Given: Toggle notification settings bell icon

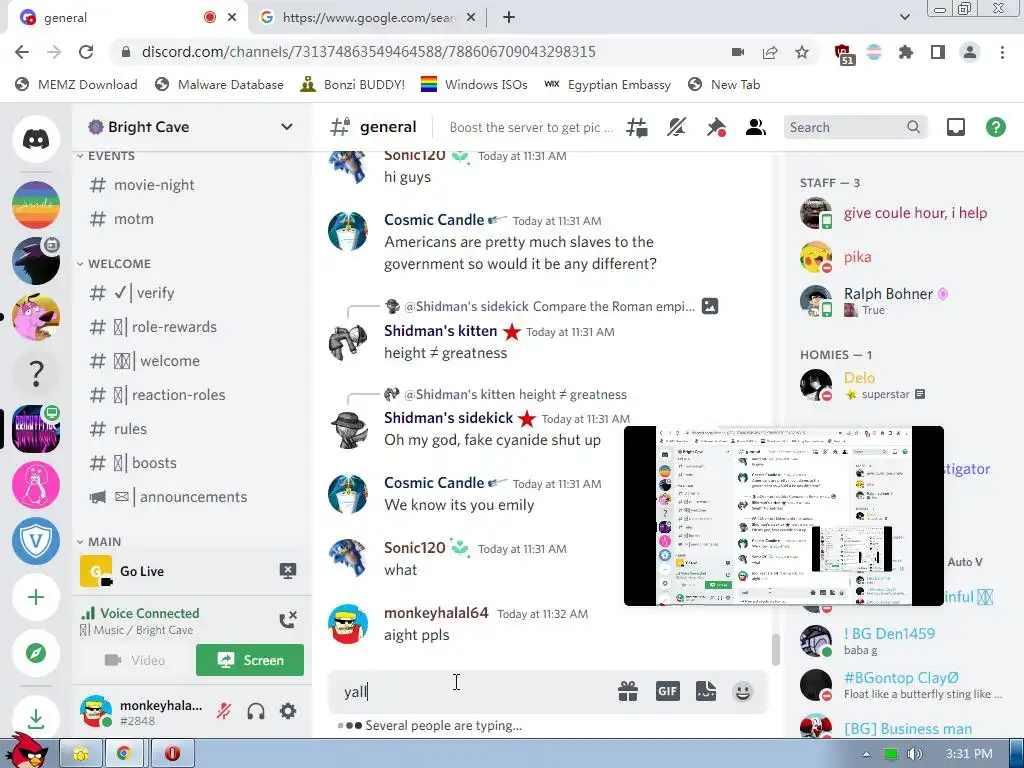Looking at the screenshot, I should [x=677, y=127].
